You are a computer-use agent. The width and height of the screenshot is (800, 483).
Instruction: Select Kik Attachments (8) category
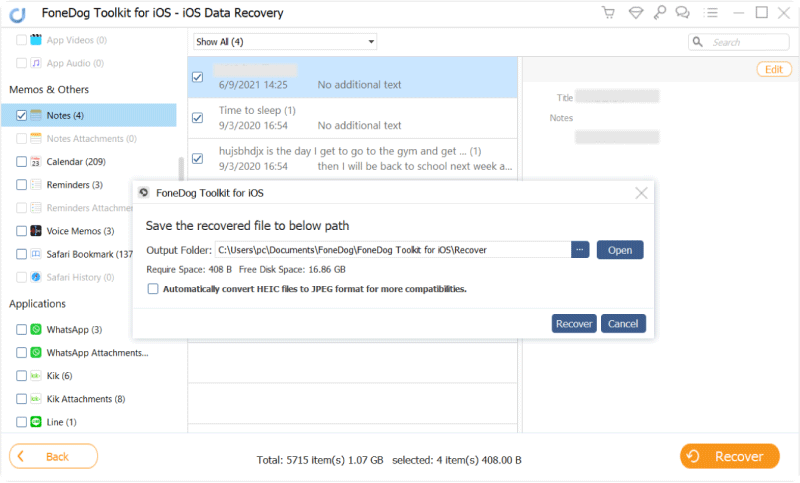click(86, 399)
